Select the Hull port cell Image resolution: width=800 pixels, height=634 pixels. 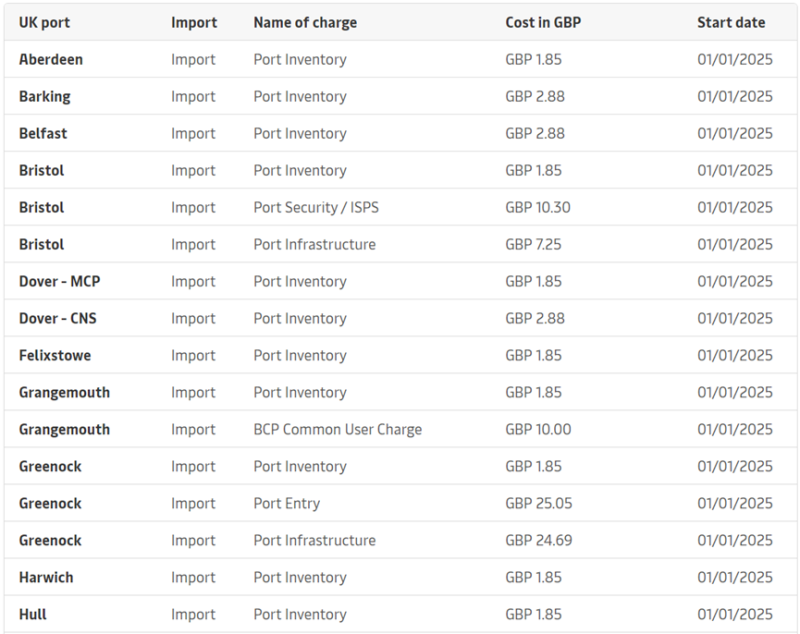pos(33,614)
